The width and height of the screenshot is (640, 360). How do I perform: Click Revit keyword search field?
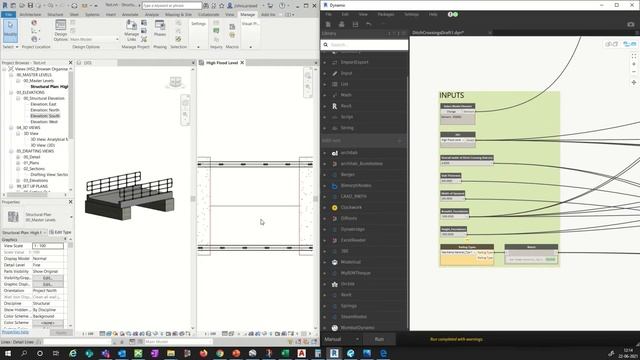(172, 6)
